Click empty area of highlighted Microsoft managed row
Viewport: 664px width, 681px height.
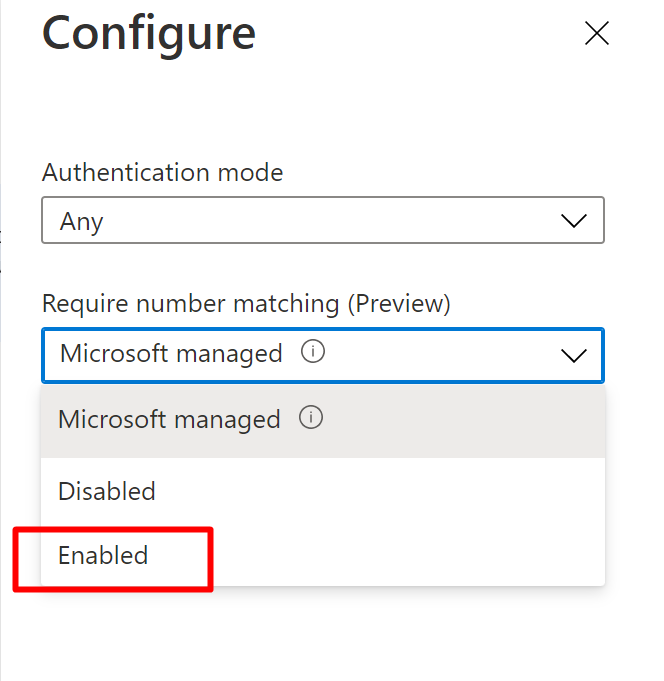point(460,420)
